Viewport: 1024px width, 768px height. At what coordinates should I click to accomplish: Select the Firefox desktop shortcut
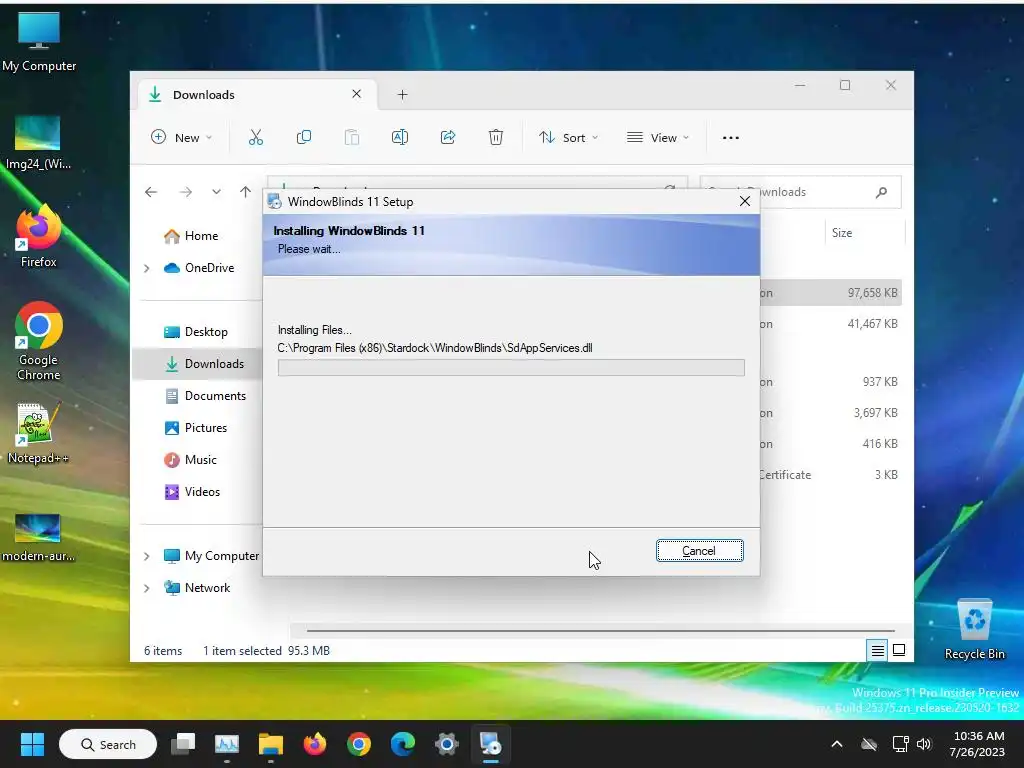39,236
